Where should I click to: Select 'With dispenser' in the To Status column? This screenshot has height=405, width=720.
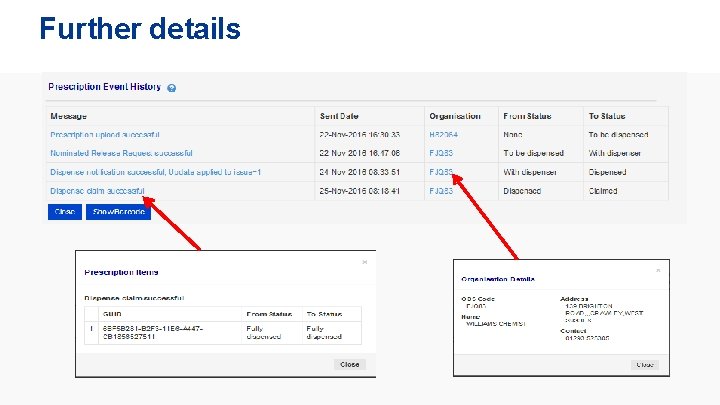click(x=614, y=153)
